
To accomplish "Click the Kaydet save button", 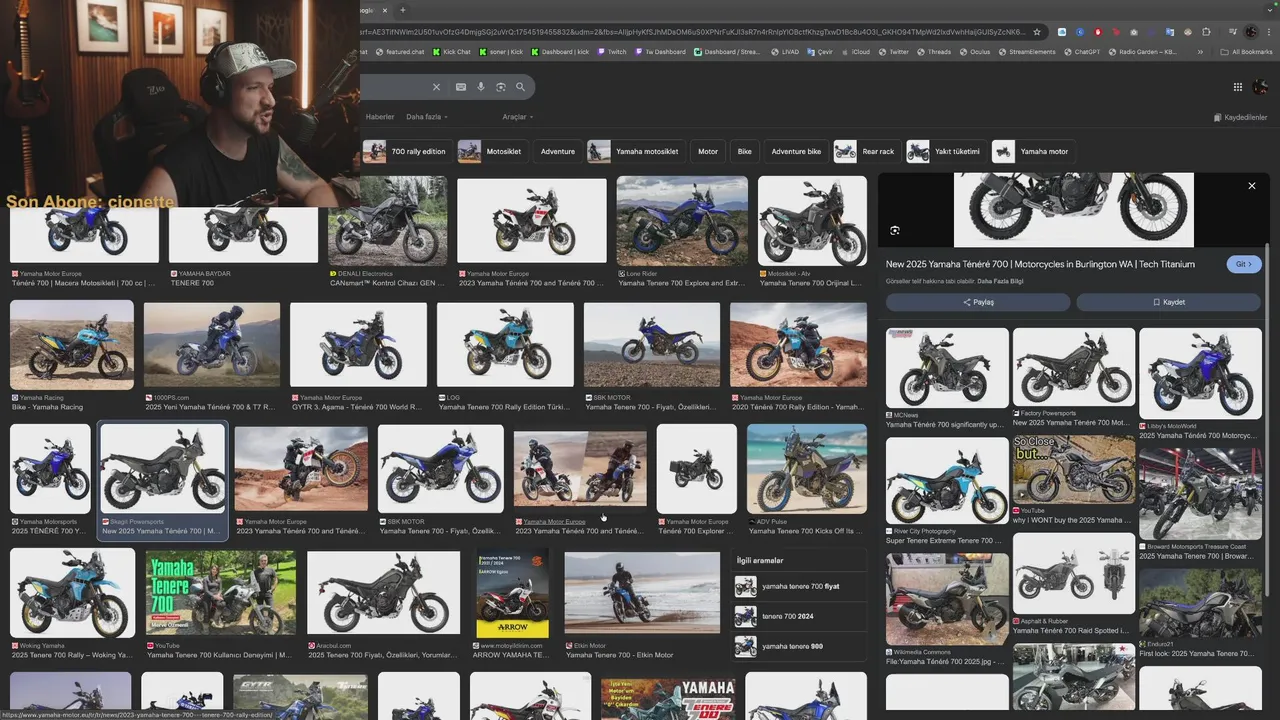I will pyautogui.click(x=1169, y=302).
